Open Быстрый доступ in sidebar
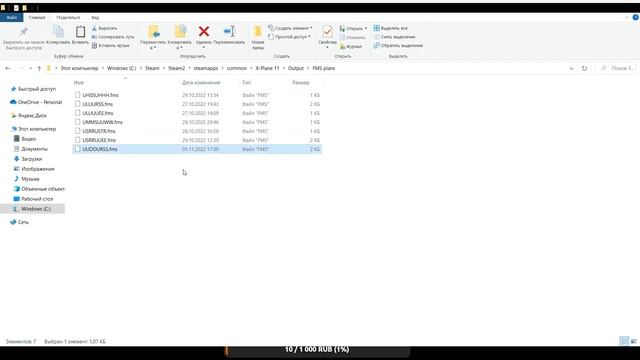This screenshot has height=360, width=640. [33, 89]
